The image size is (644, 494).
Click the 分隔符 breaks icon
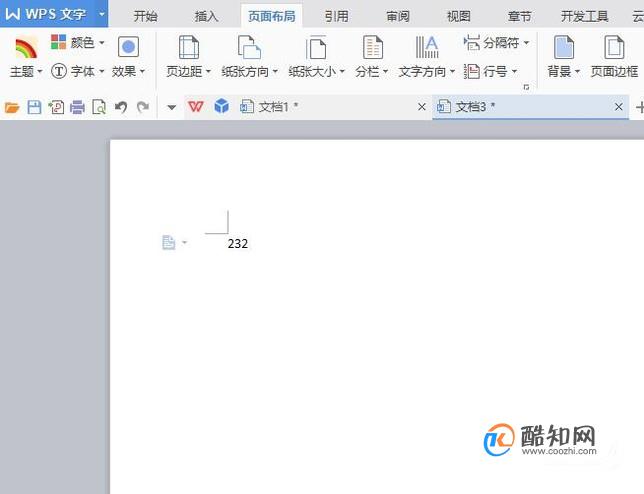[x=472, y=43]
